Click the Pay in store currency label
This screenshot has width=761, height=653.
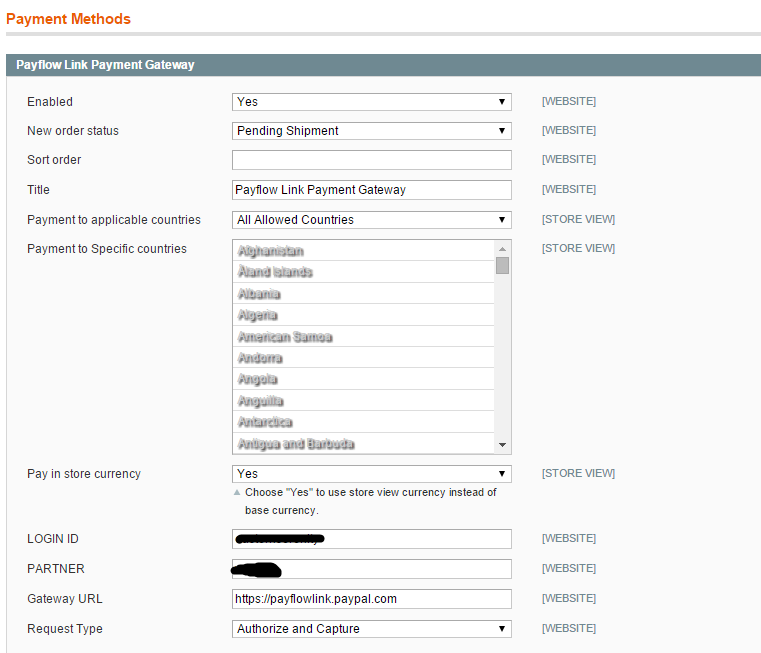84,474
